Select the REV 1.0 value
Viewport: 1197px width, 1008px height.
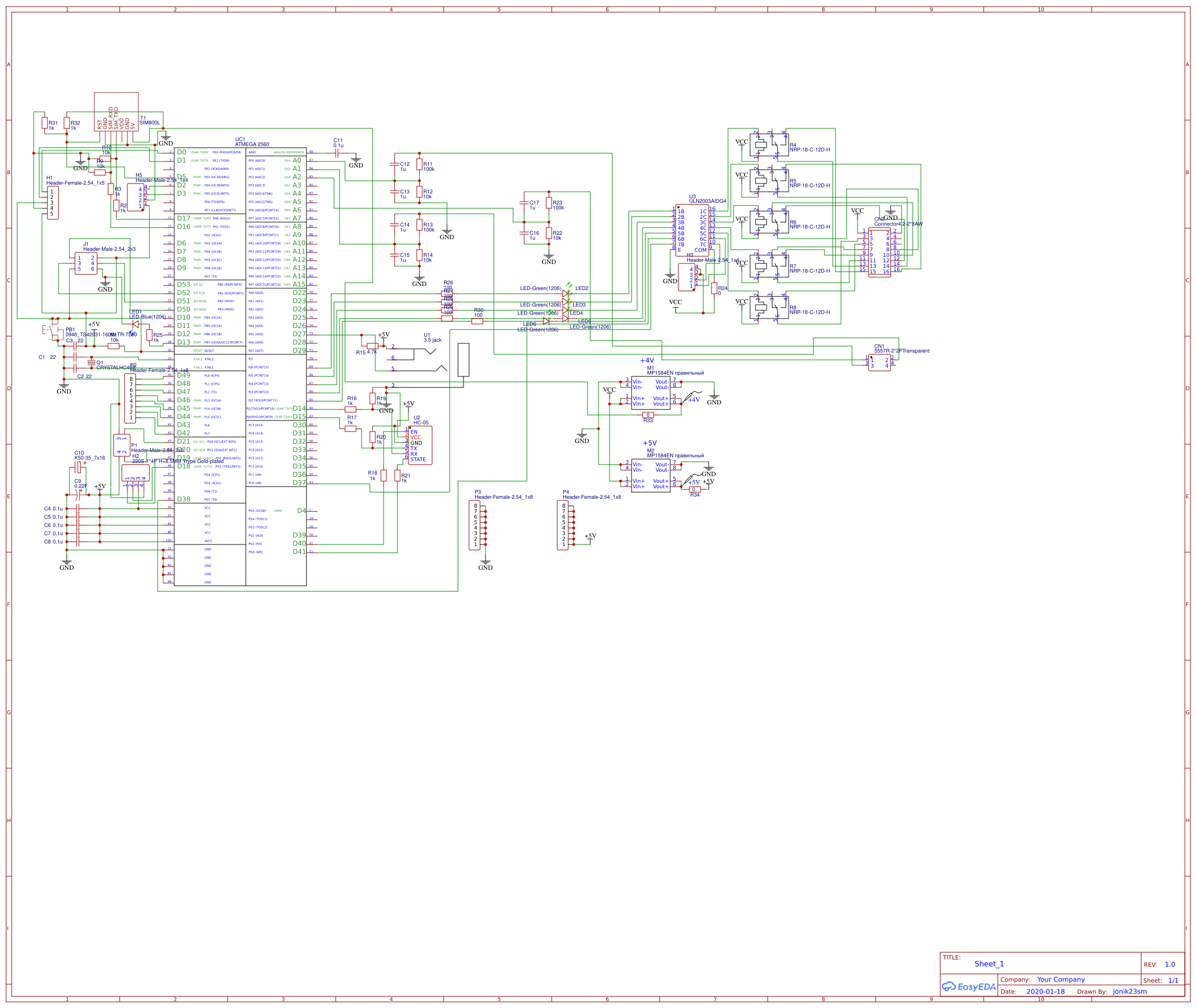tap(1169, 964)
